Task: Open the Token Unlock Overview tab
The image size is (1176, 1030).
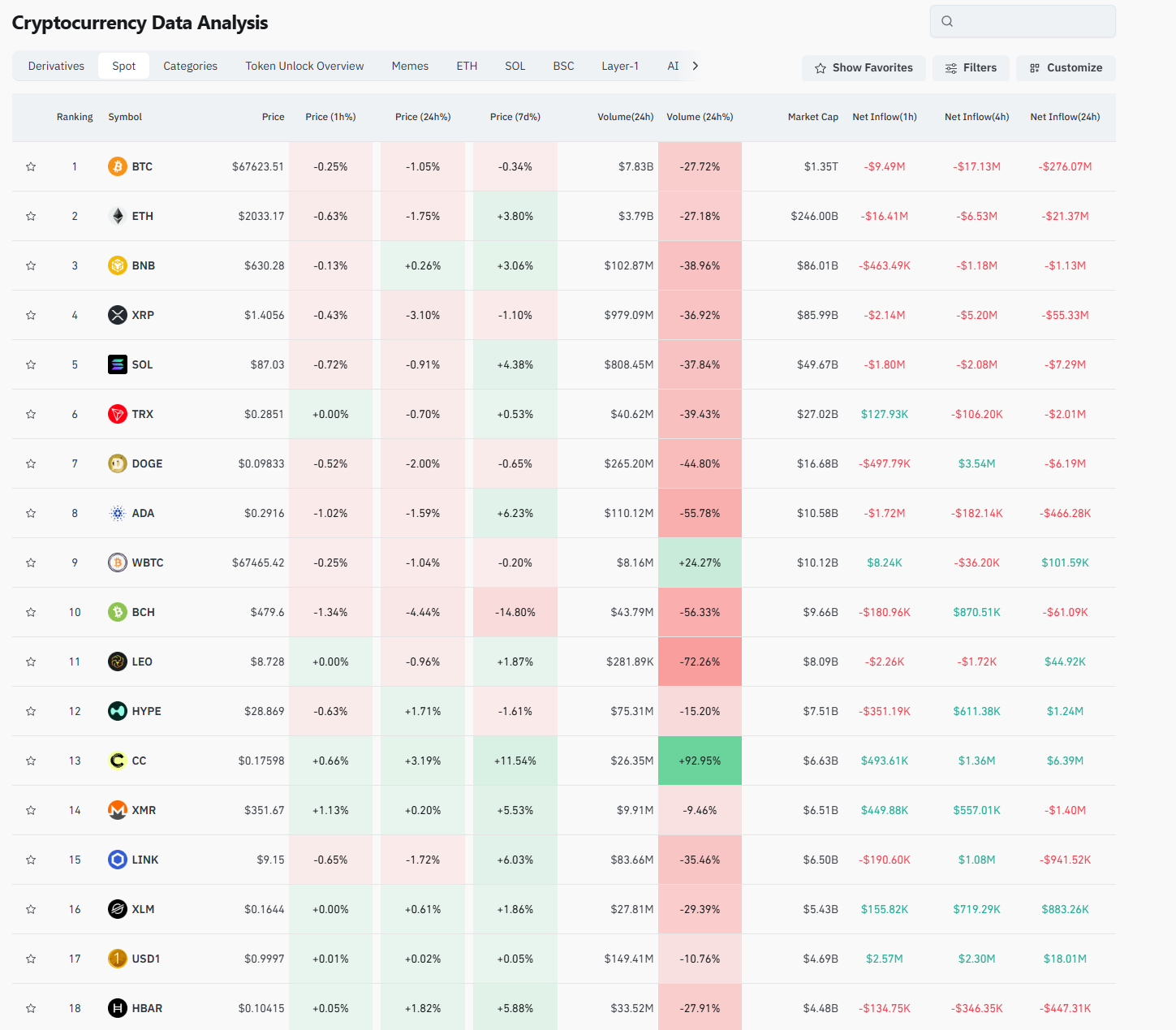Action: (x=304, y=66)
